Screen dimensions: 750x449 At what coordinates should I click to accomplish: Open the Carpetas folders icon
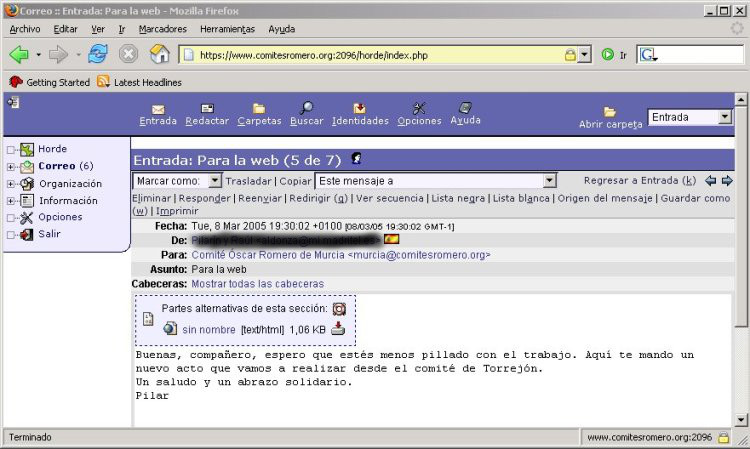pos(259,108)
